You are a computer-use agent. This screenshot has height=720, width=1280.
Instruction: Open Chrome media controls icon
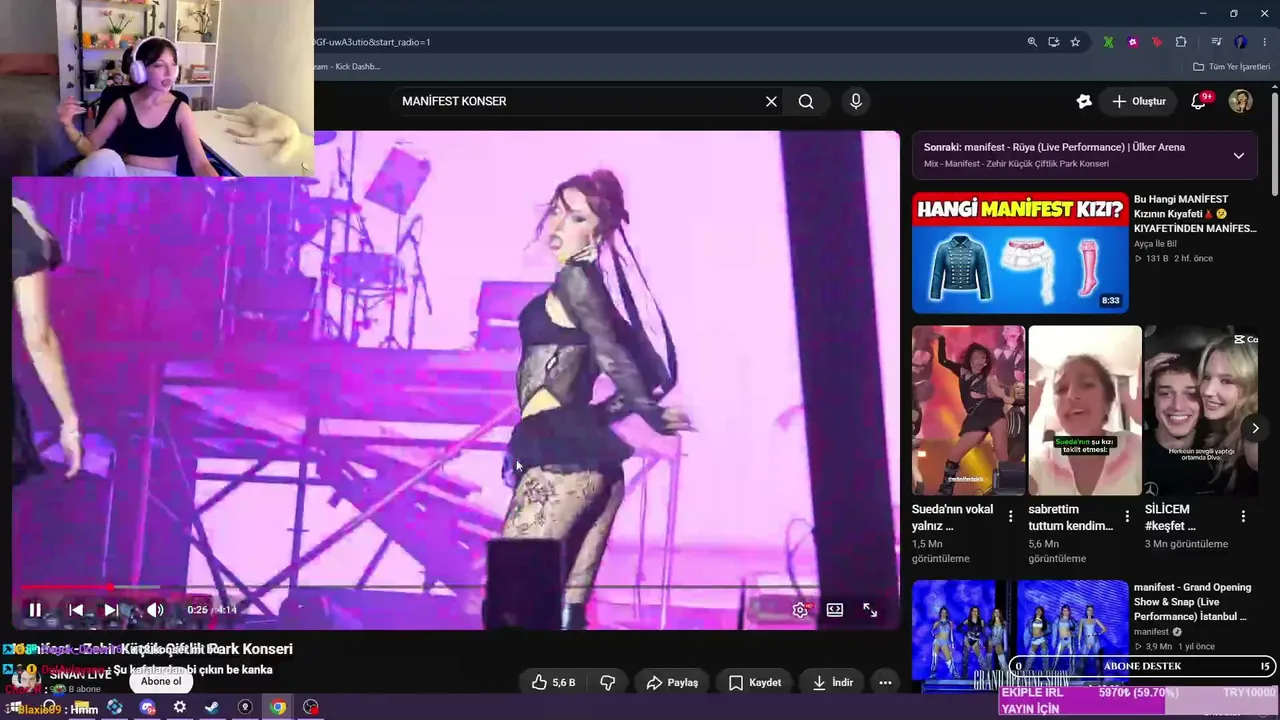tap(1216, 42)
